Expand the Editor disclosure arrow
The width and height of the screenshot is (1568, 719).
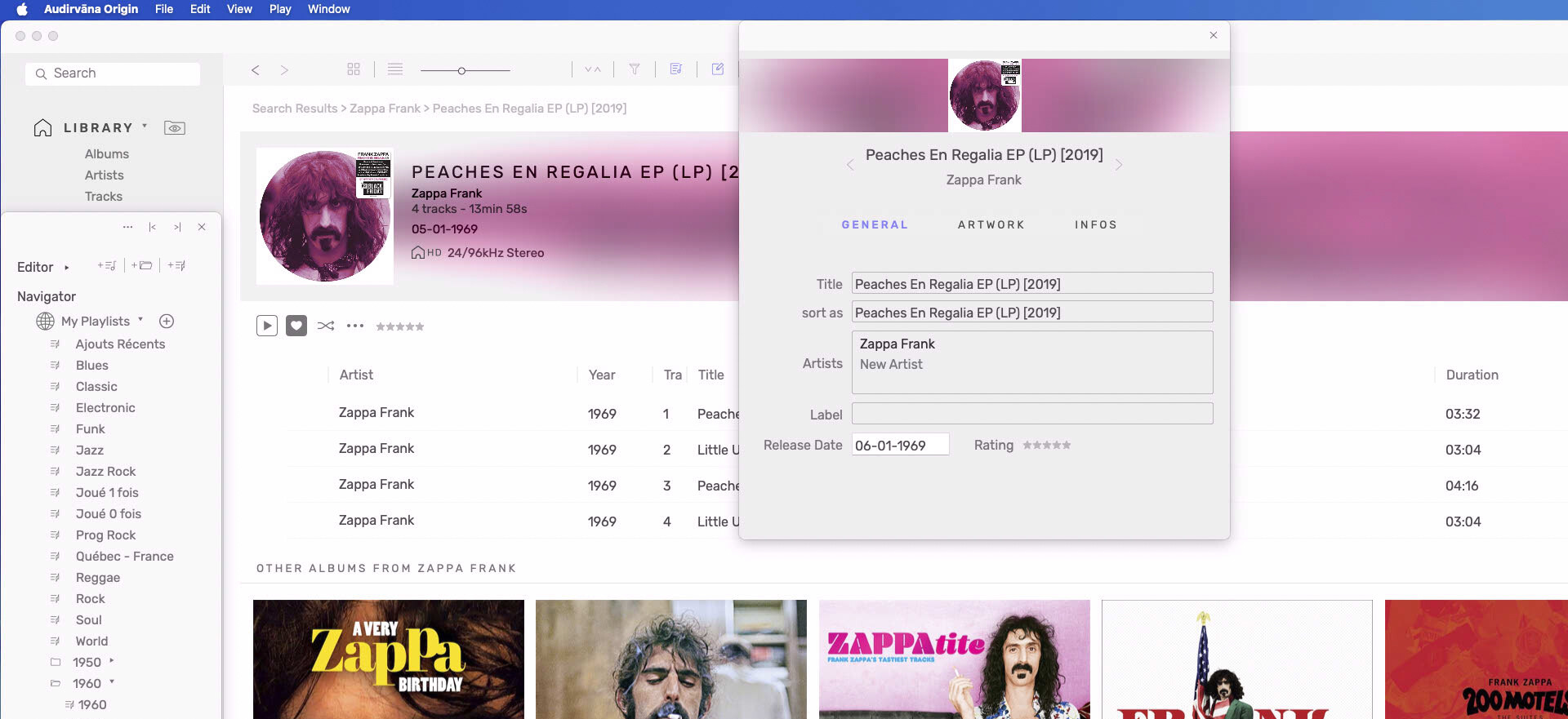(66, 268)
